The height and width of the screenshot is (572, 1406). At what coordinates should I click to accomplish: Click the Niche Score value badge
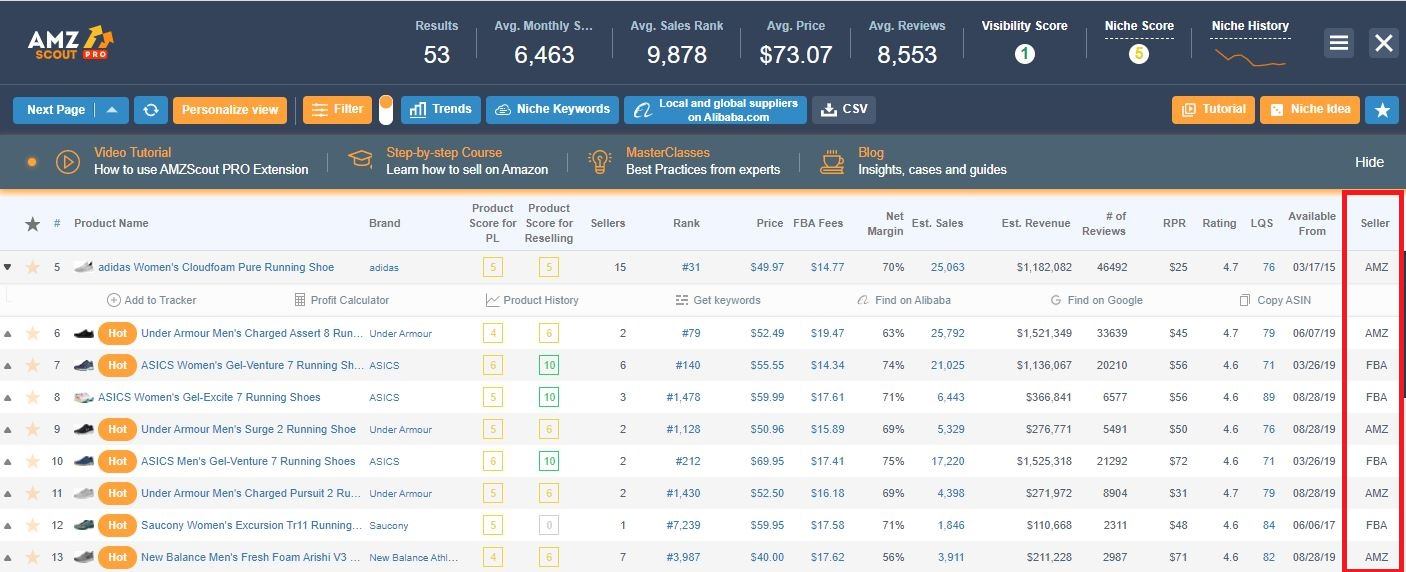pyautogui.click(x=1138, y=54)
